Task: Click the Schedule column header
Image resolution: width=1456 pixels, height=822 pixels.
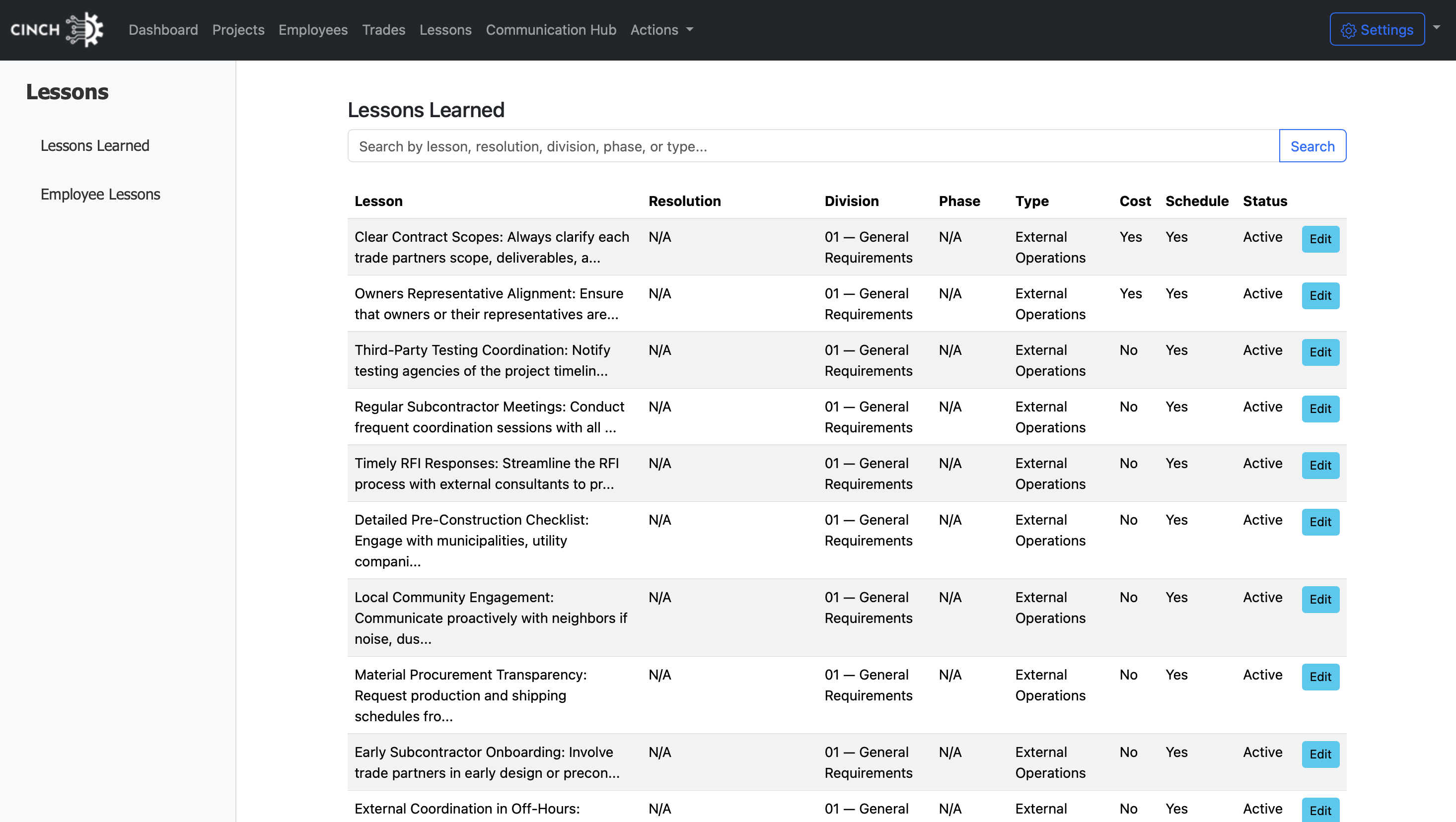Action: tap(1197, 201)
